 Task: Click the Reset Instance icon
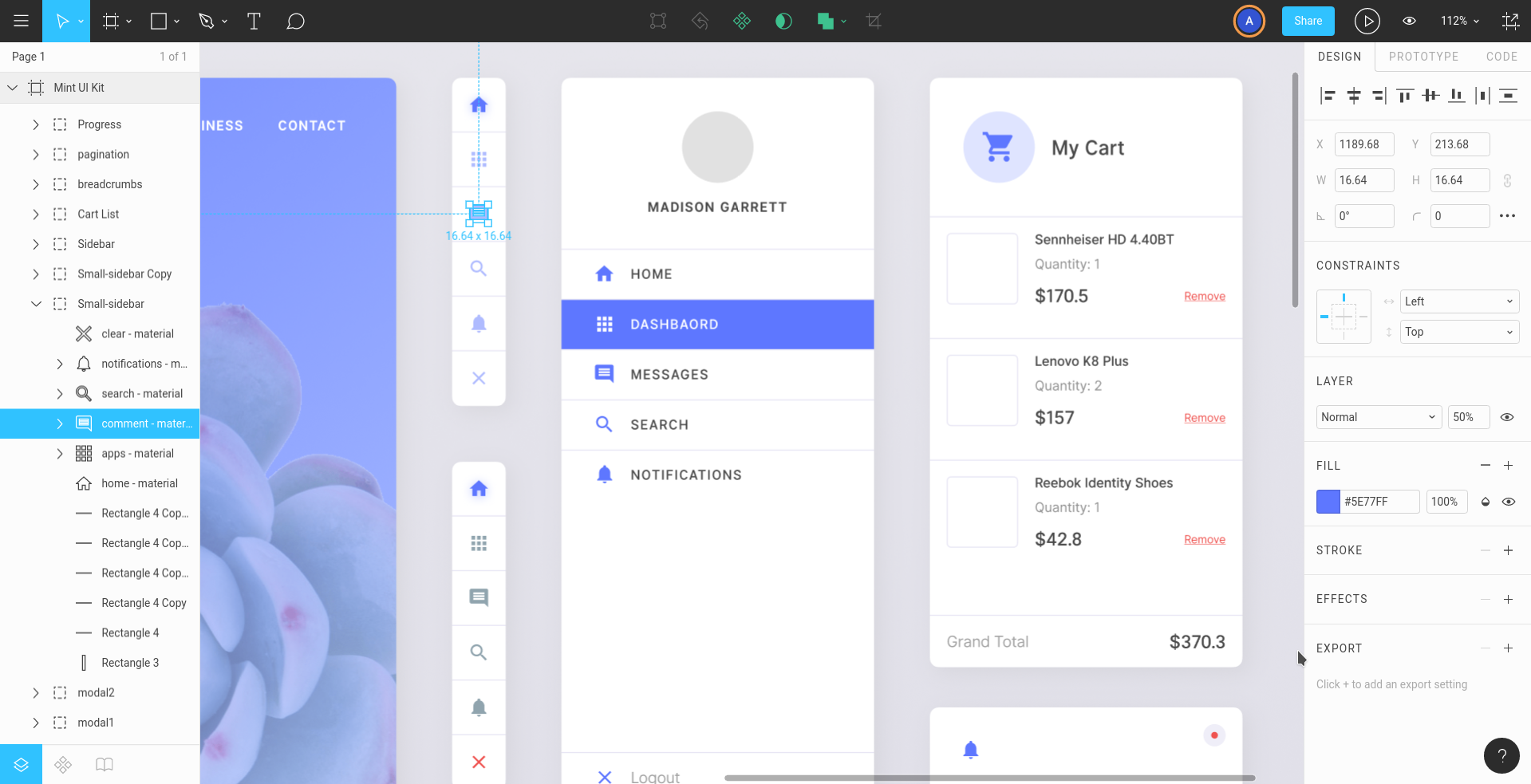(x=700, y=22)
